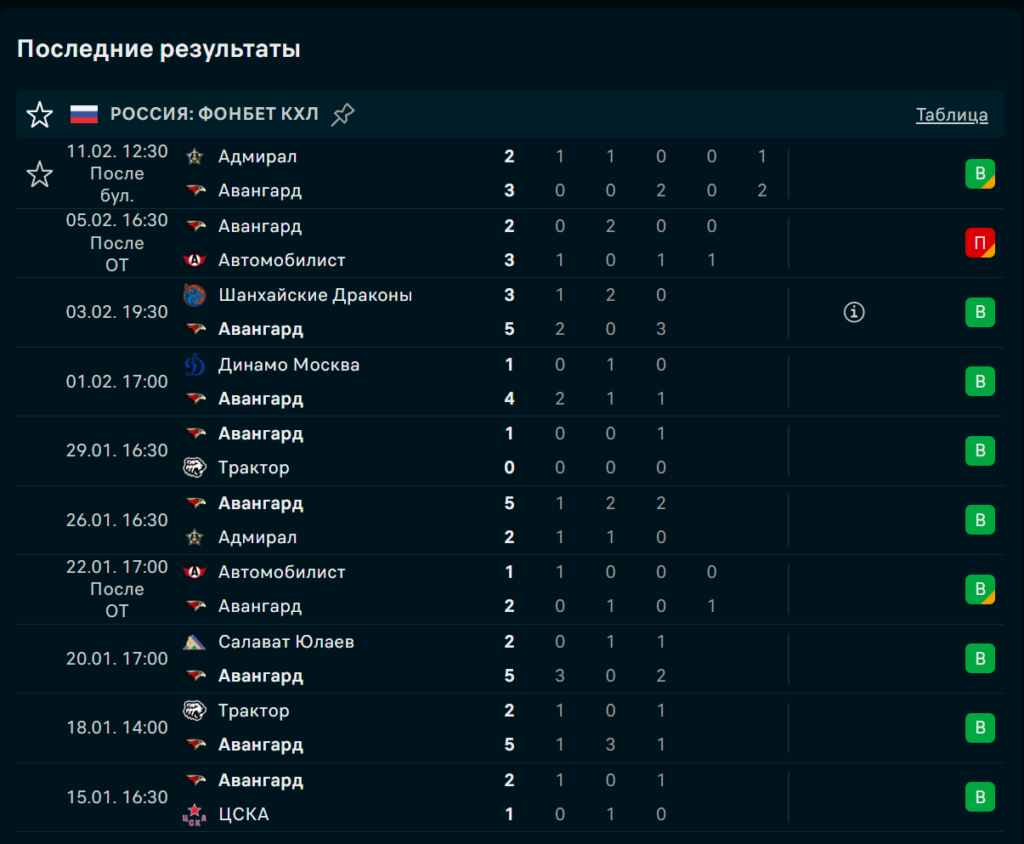Screen dimensions: 1024x844
Task: Click the Автомобилист logo in 22.01 match
Action: (195, 573)
